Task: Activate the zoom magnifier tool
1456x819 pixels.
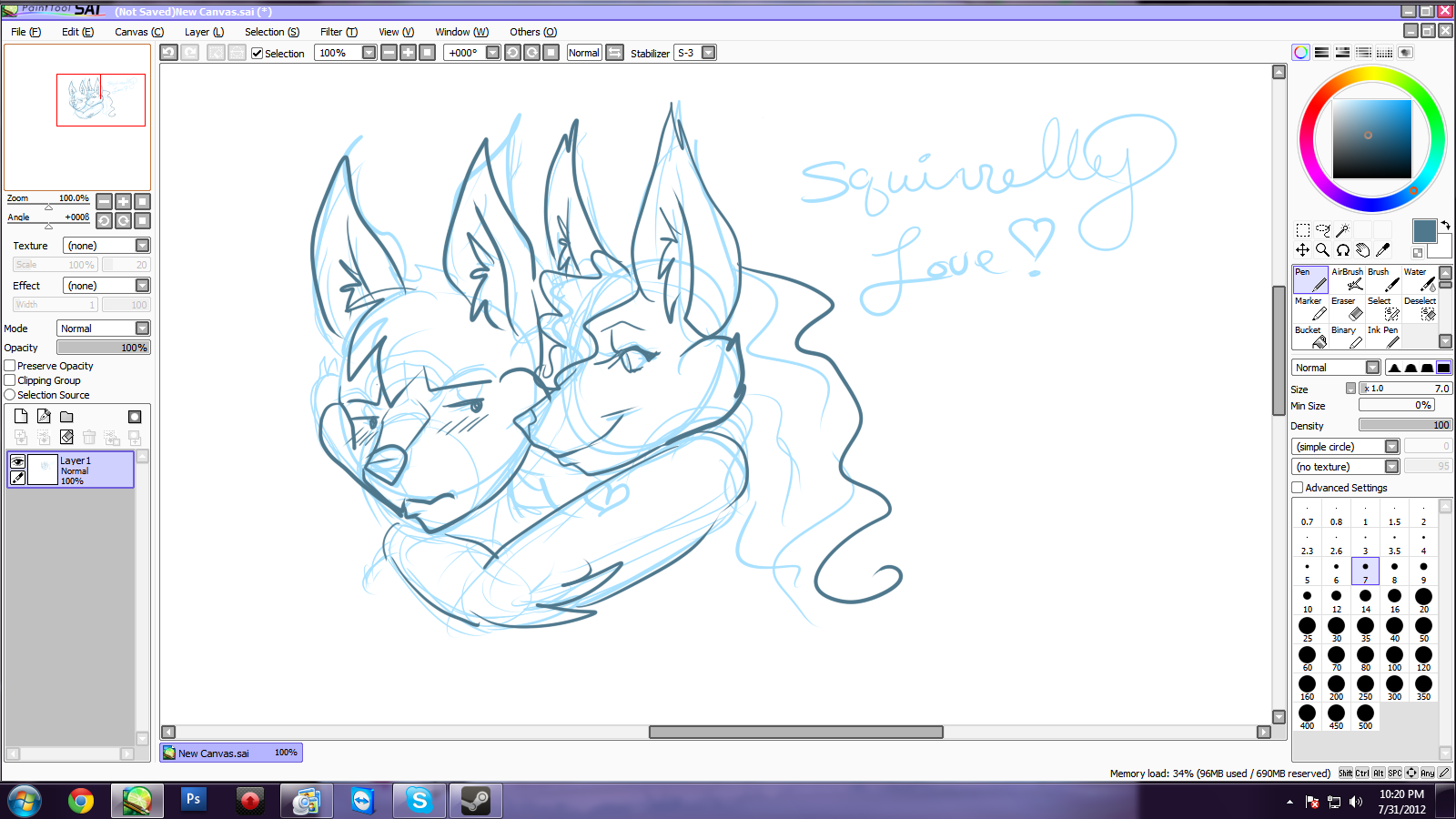Action: (1323, 249)
